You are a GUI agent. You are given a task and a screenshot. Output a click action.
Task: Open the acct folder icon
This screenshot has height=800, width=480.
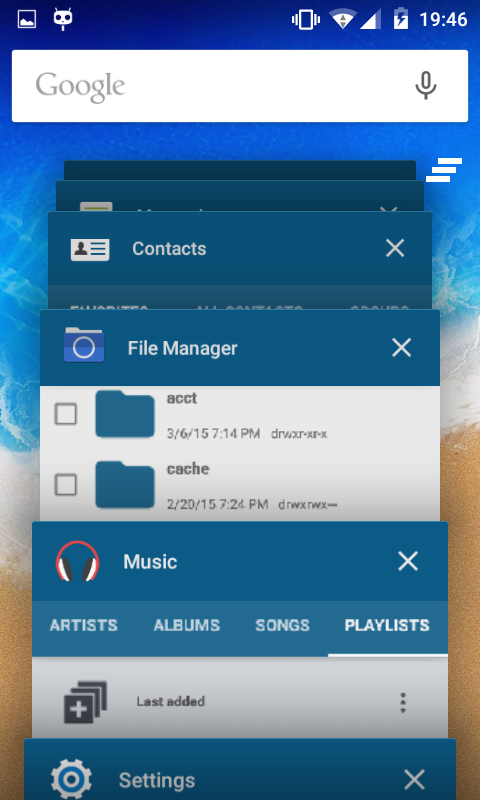(x=125, y=414)
